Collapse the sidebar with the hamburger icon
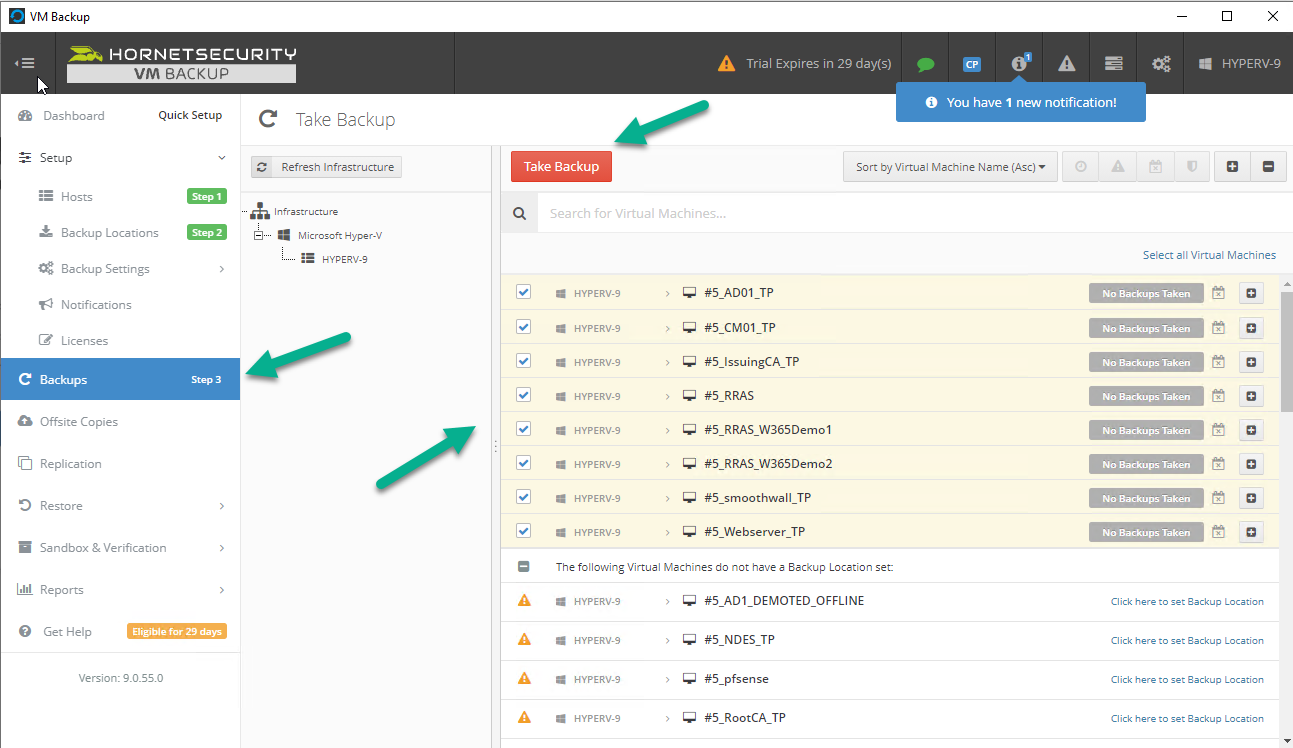Viewport: 1293px width, 748px height. [24, 63]
